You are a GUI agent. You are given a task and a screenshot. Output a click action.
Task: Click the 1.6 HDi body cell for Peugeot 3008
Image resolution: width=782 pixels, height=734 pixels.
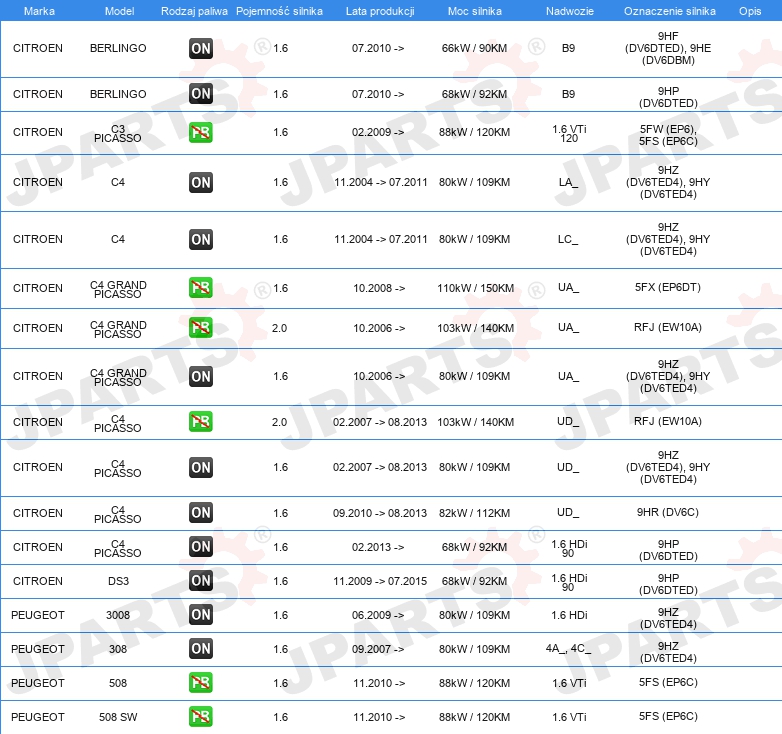point(569,615)
